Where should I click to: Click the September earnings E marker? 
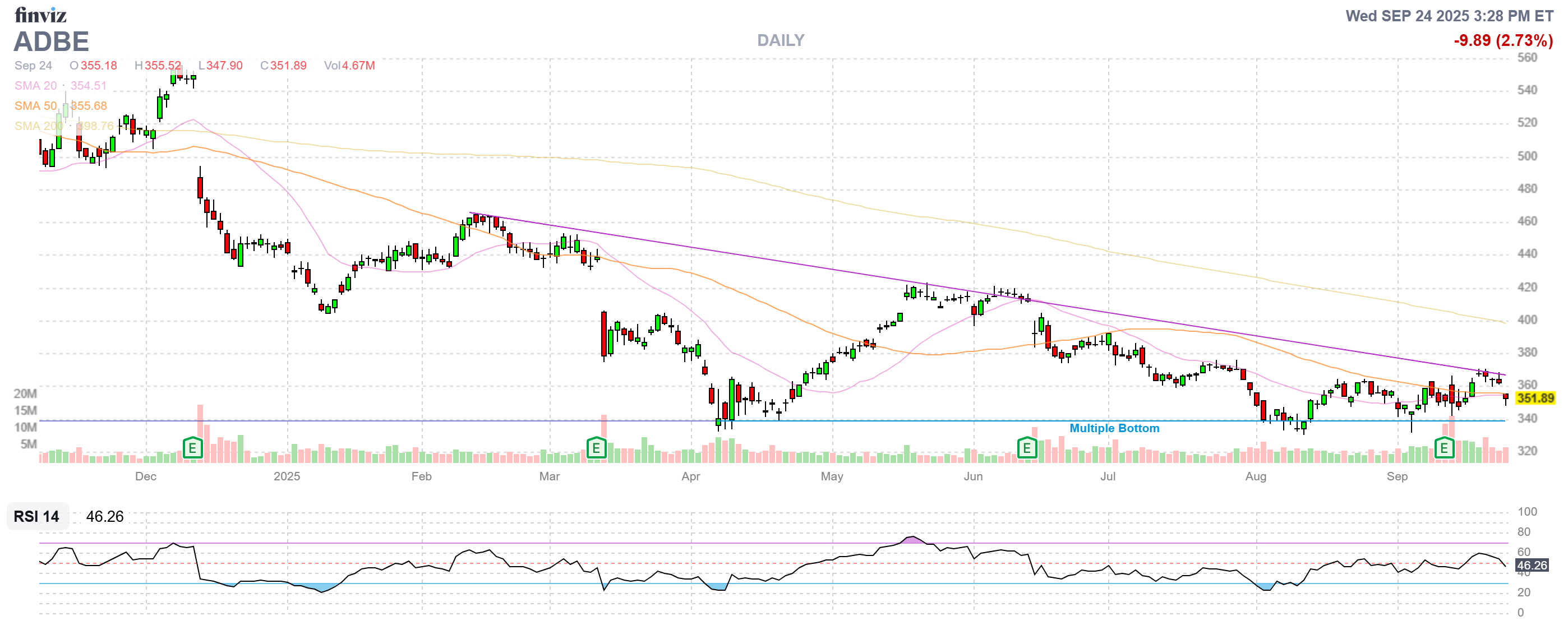pyautogui.click(x=1444, y=449)
